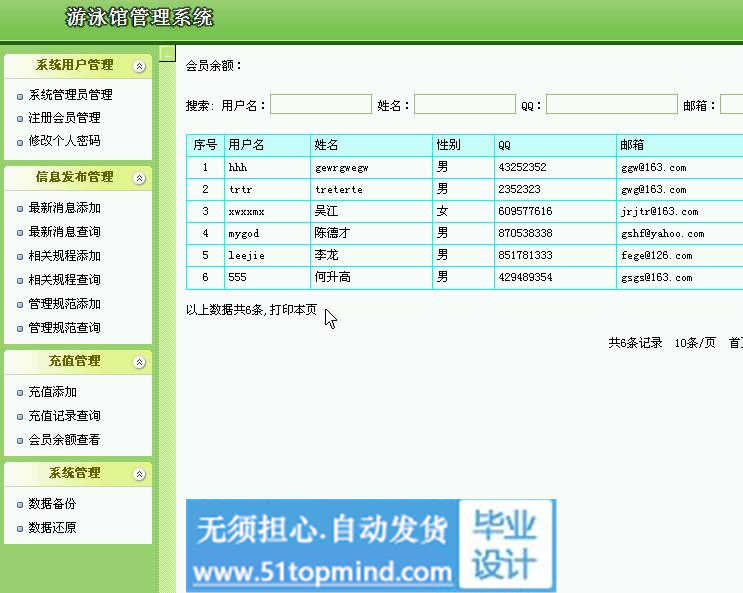Screen dimensions: 743x593
Task: Open 管理规范添加 page
Action: [x=64, y=304]
